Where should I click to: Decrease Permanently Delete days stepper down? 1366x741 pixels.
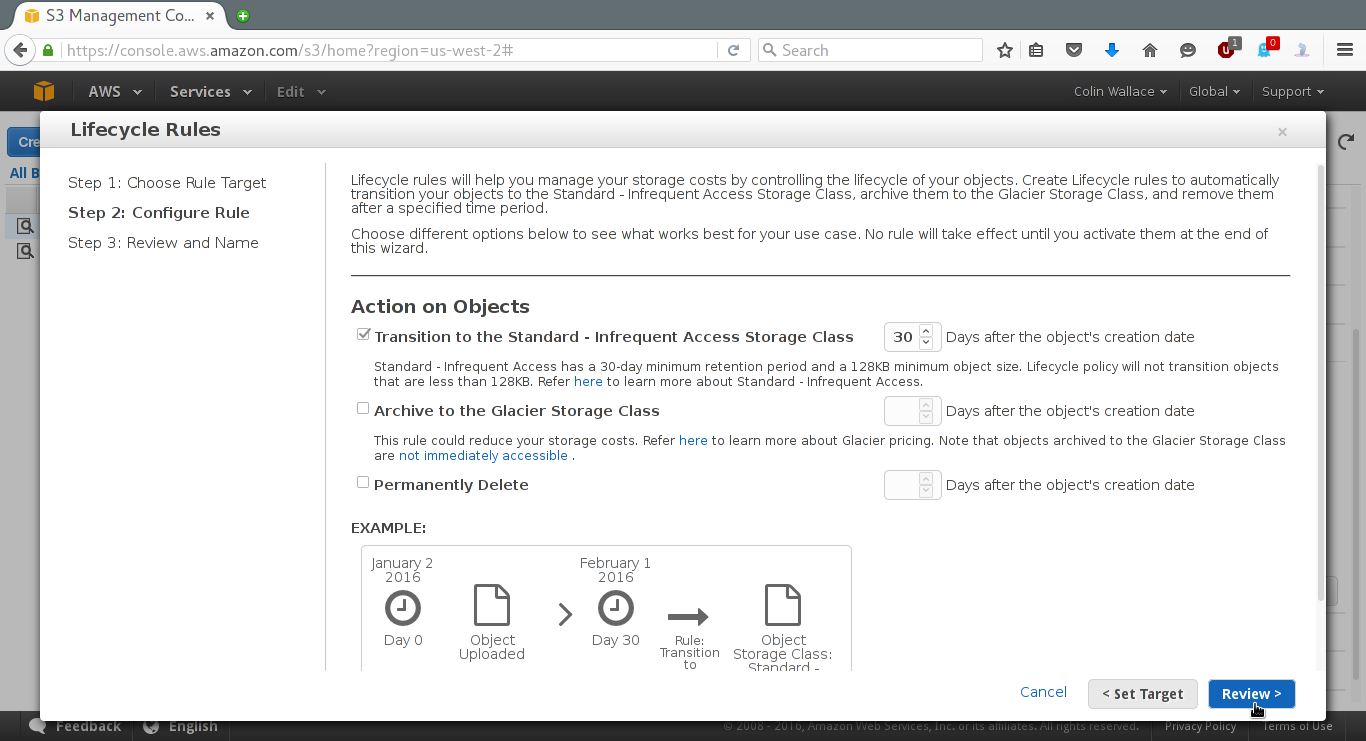[x=926, y=491]
